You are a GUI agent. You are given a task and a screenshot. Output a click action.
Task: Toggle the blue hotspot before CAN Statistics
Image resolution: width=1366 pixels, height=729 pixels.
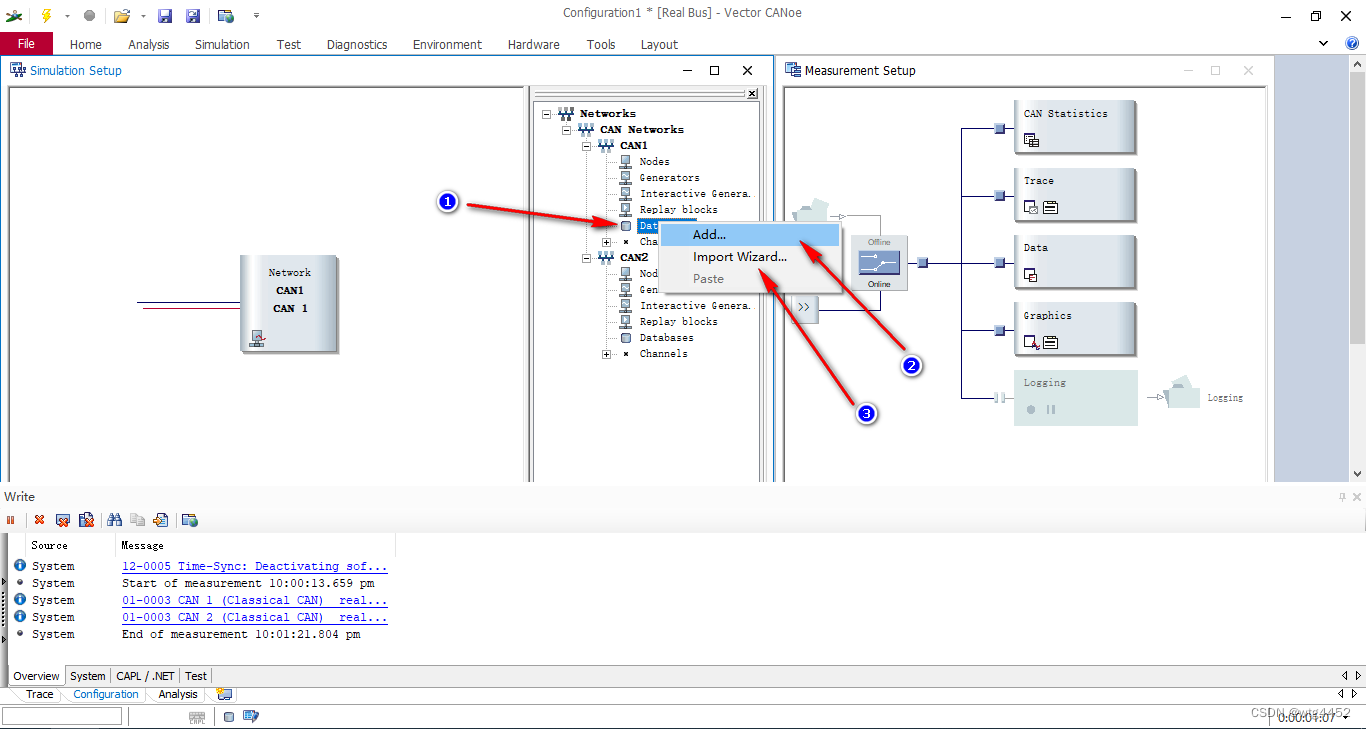(x=999, y=128)
